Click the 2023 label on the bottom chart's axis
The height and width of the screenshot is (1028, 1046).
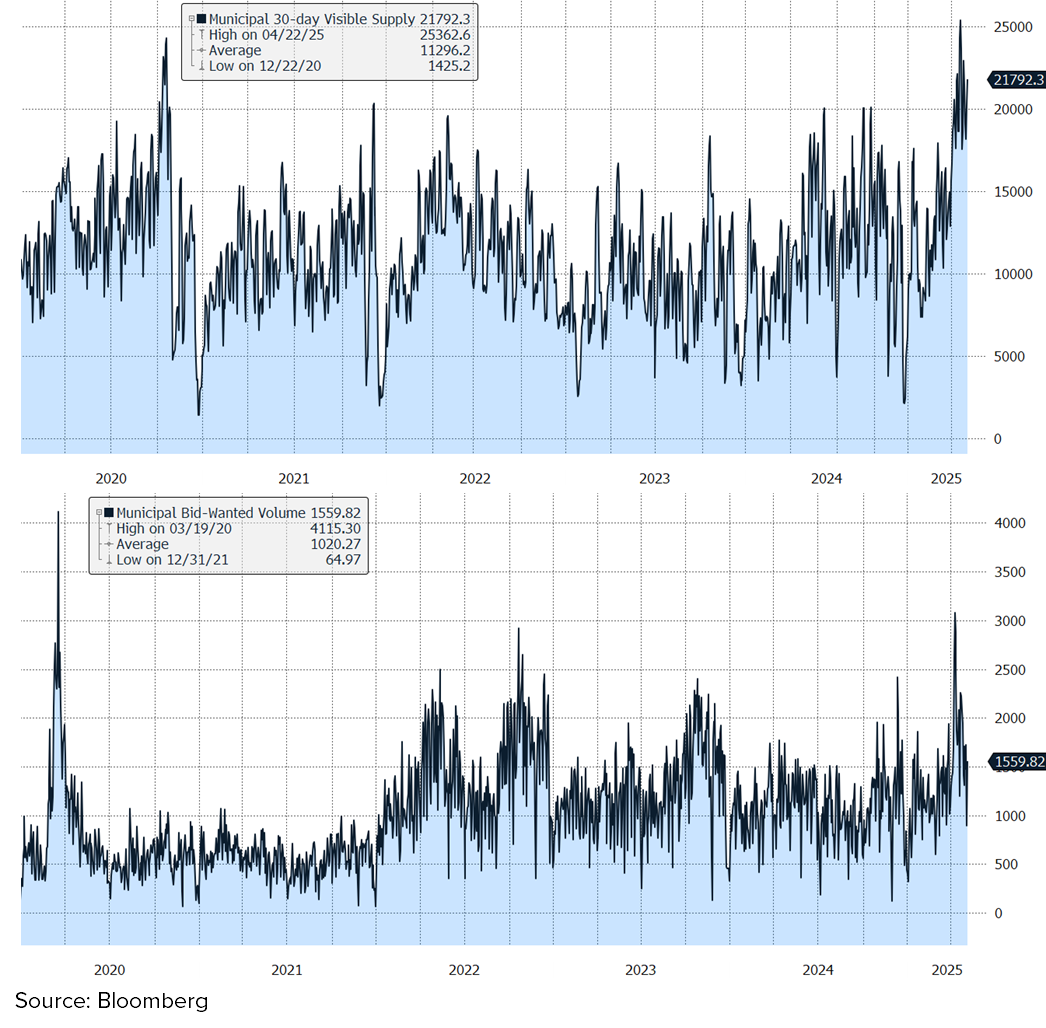click(641, 970)
